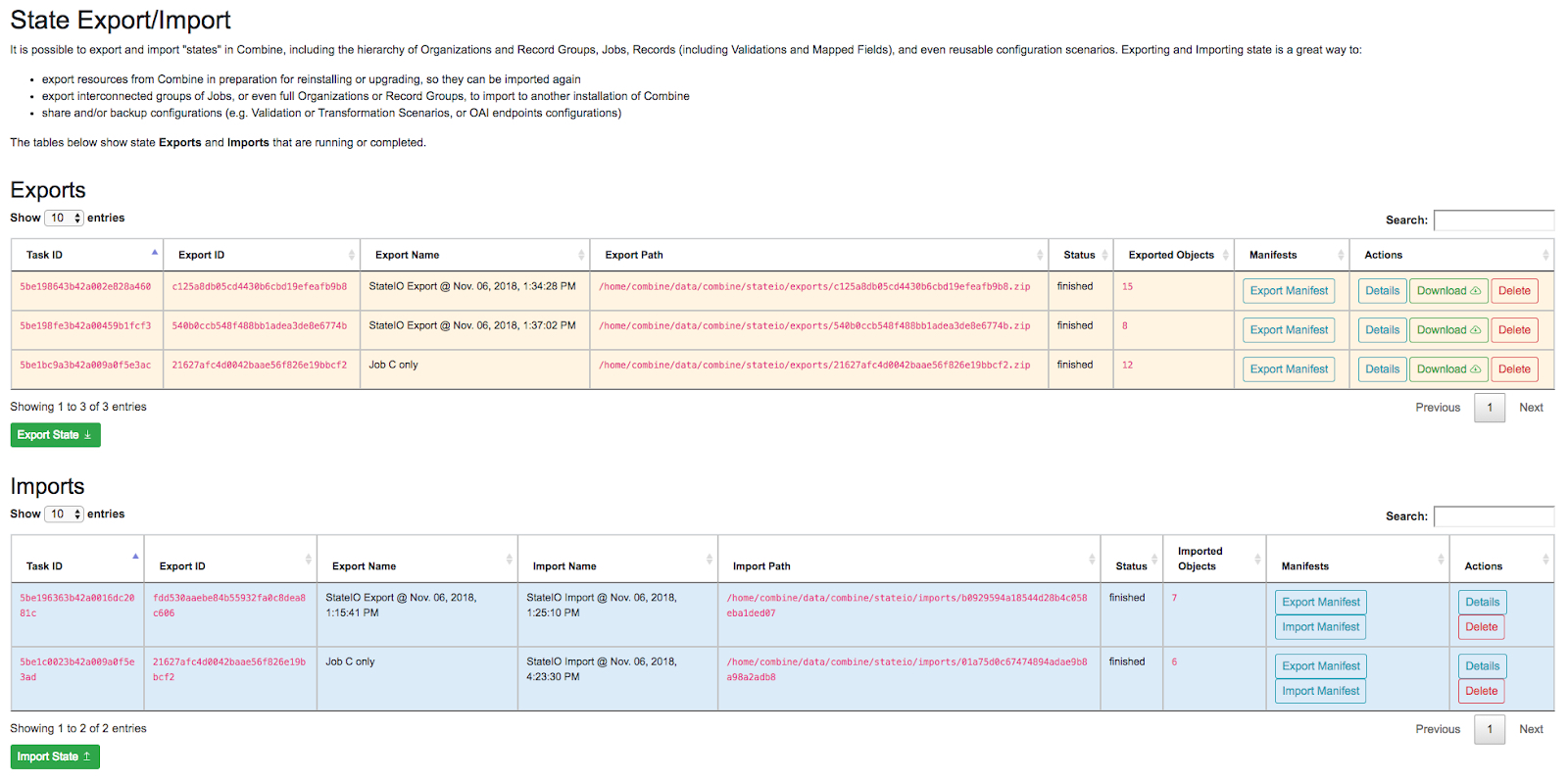Sort Exports table by Task ID
The width and height of the screenshot is (1568, 782).
[86, 255]
